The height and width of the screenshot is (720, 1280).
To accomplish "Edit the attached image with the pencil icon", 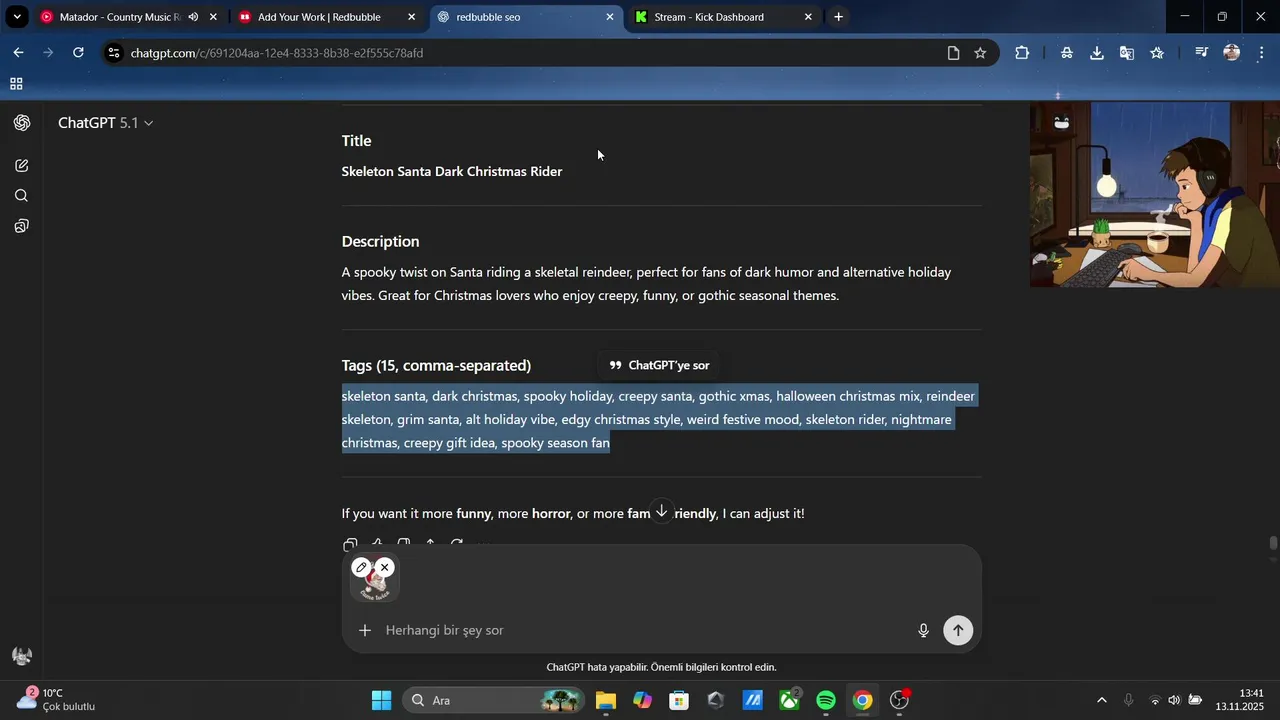I will pos(362,567).
